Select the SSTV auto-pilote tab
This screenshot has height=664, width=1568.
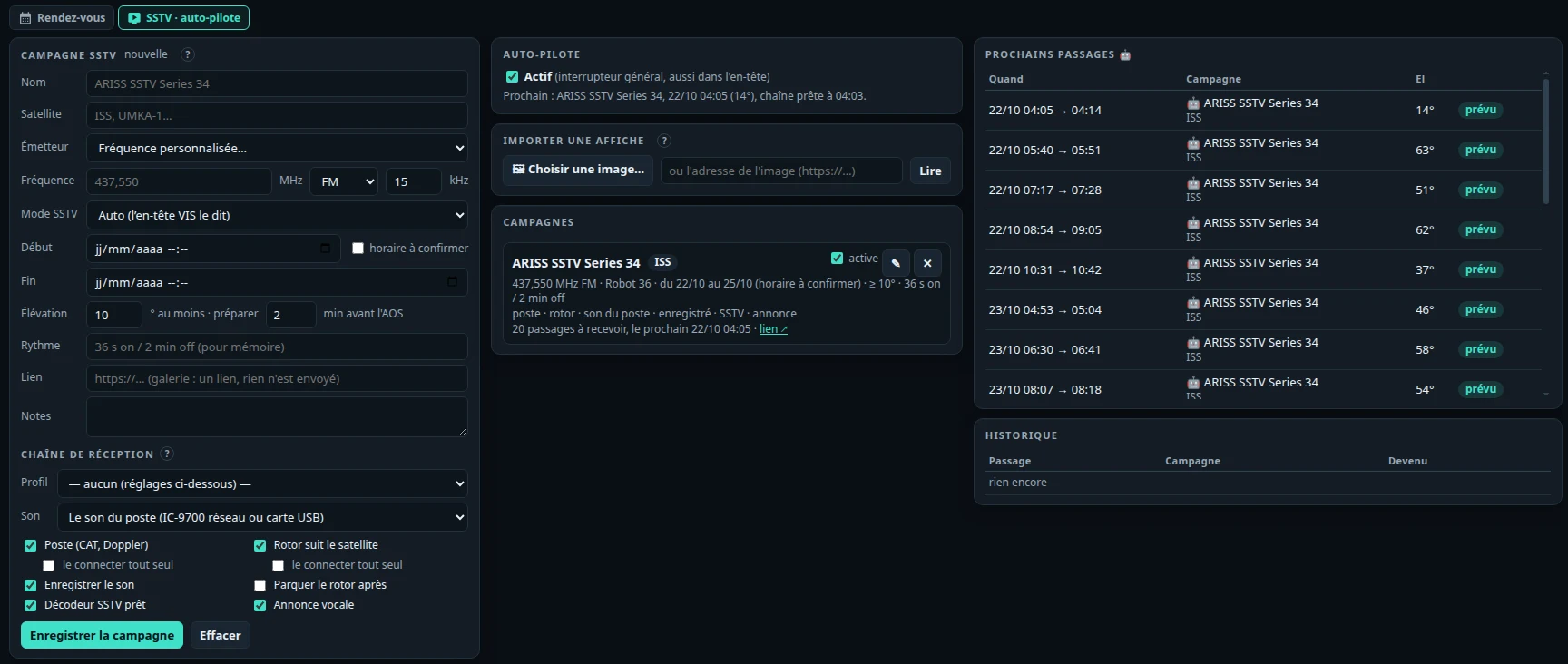point(184,17)
